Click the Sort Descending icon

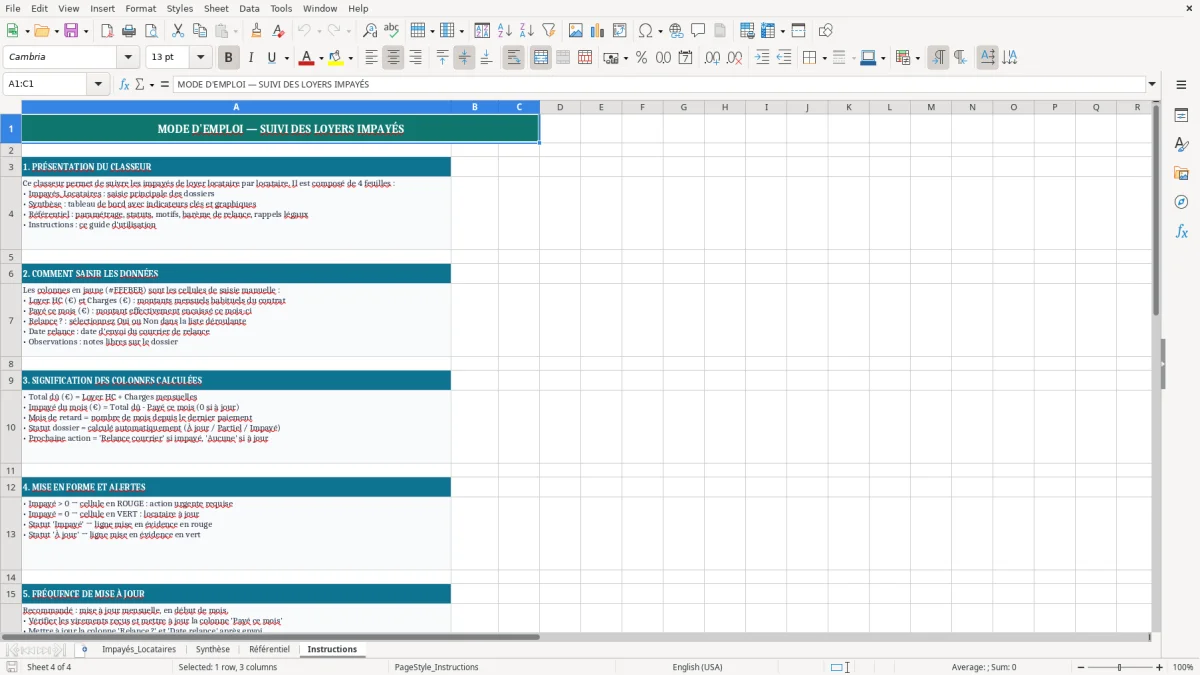[x=527, y=31]
